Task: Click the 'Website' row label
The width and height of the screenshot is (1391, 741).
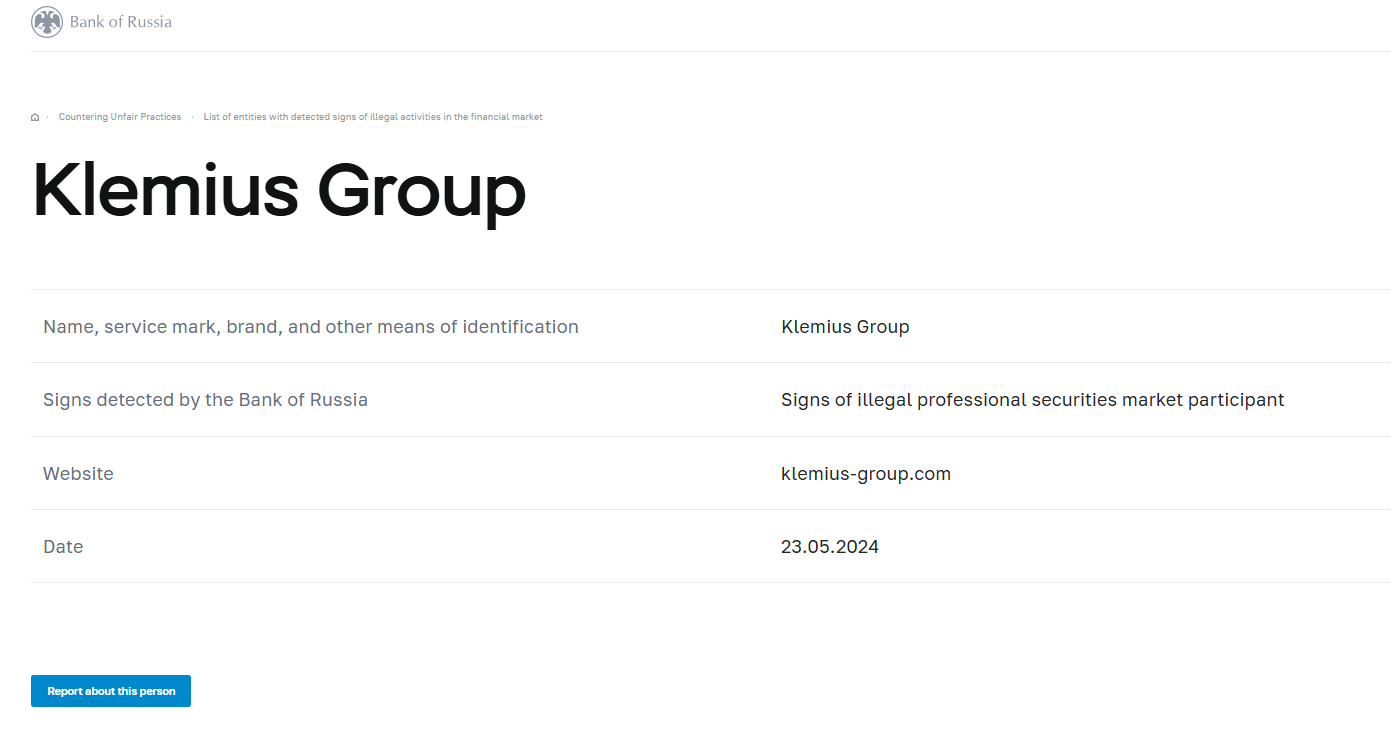Action: click(78, 474)
